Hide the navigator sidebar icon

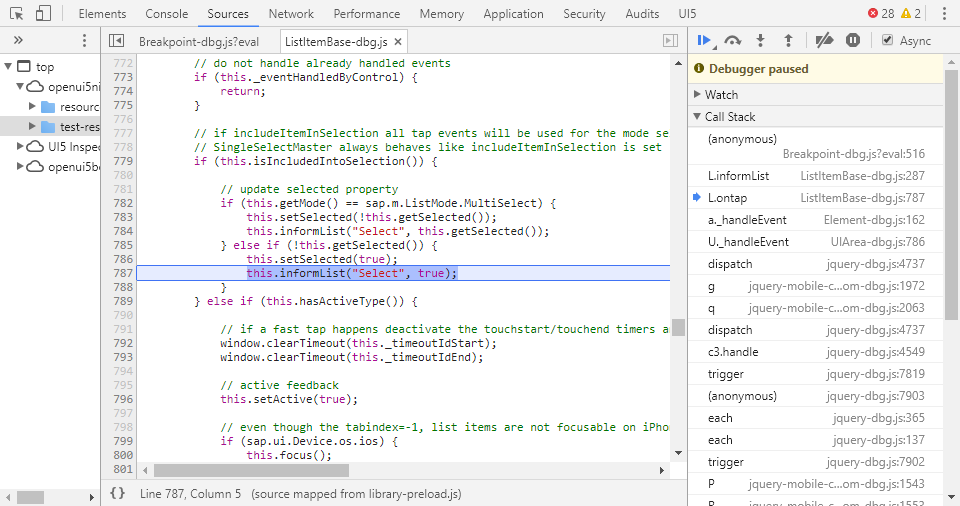pyautogui.click(x=116, y=40)
